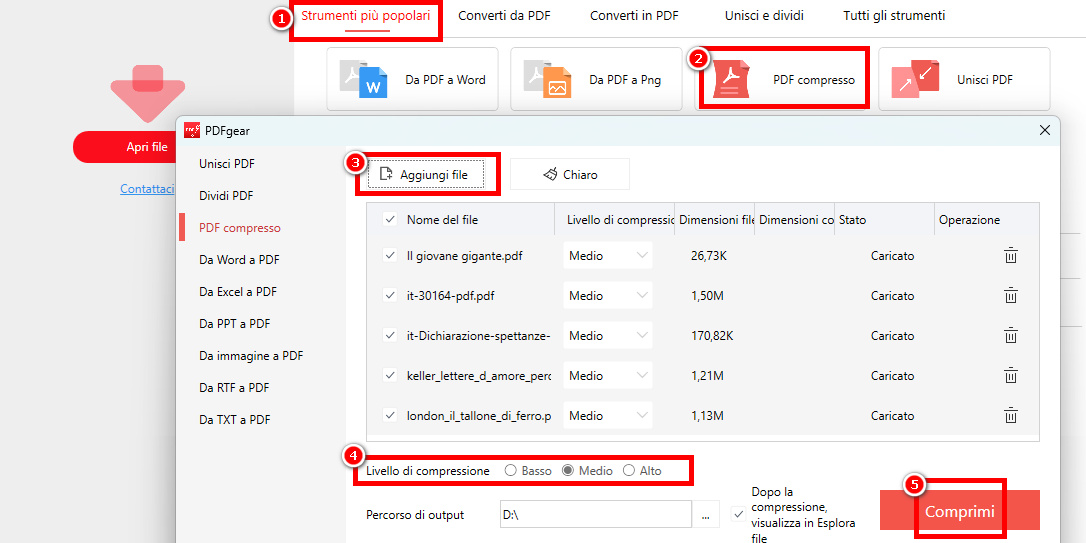Image resolution: width=1086 pixels, height=543 pixels.
Task: Open compression dropdown for Il giovane gigante.pdf
Action: 607,256
